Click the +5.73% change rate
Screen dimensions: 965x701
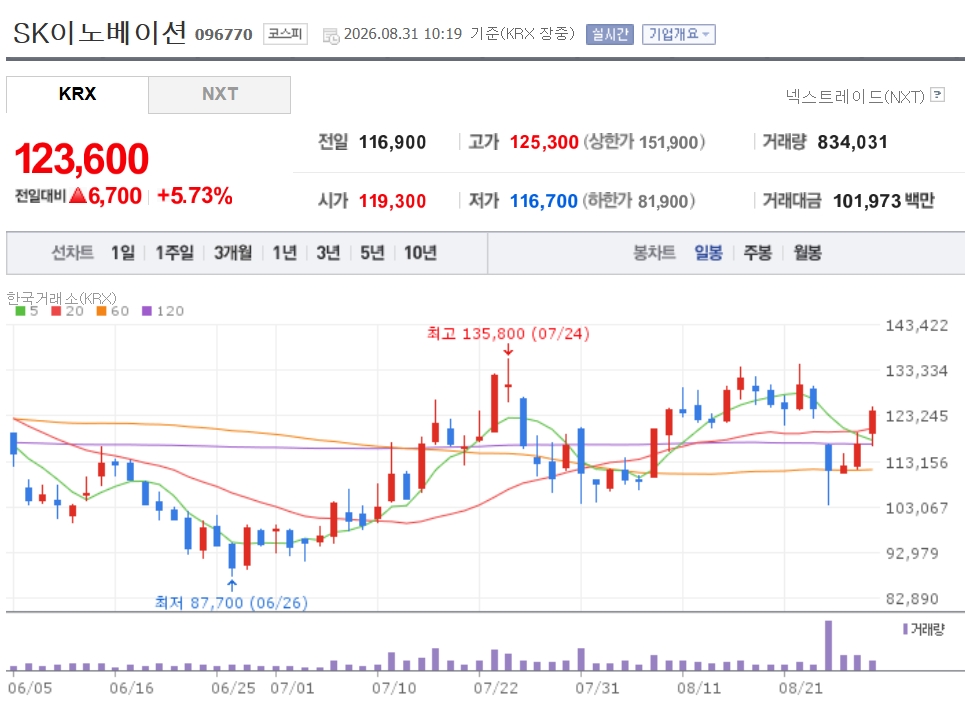coord(195,196)
